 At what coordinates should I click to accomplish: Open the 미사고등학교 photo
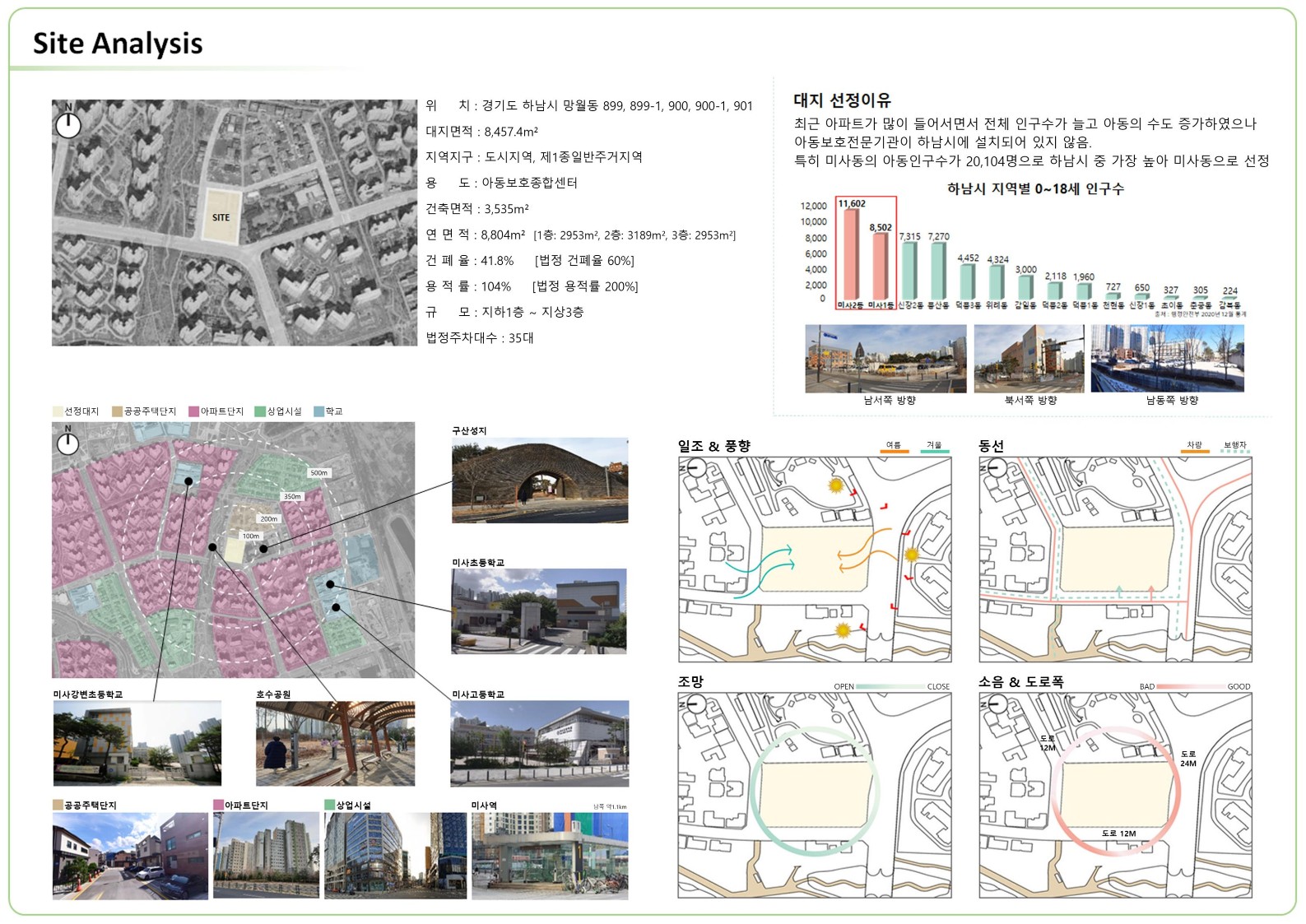tap(540, 744)
